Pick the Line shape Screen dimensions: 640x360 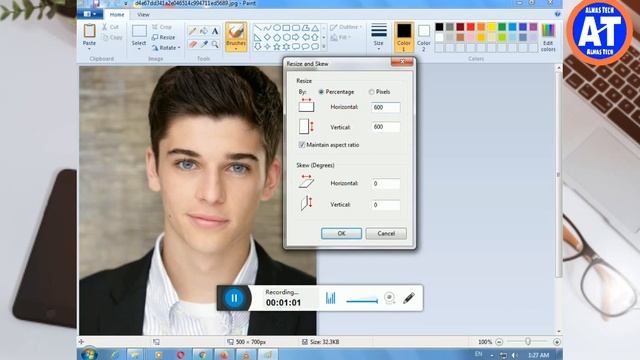258,28
